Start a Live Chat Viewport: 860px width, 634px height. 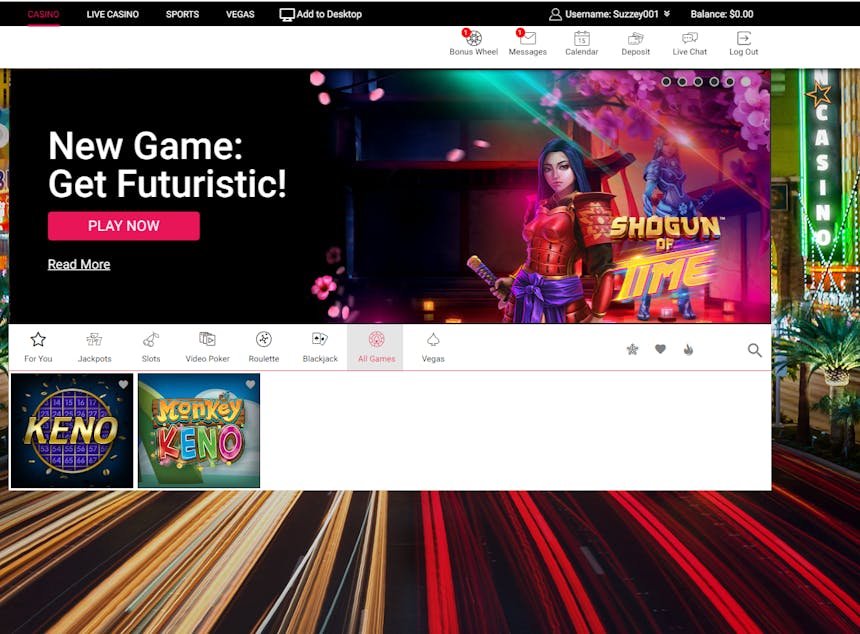pyautogui.click(x=689, y=43)
